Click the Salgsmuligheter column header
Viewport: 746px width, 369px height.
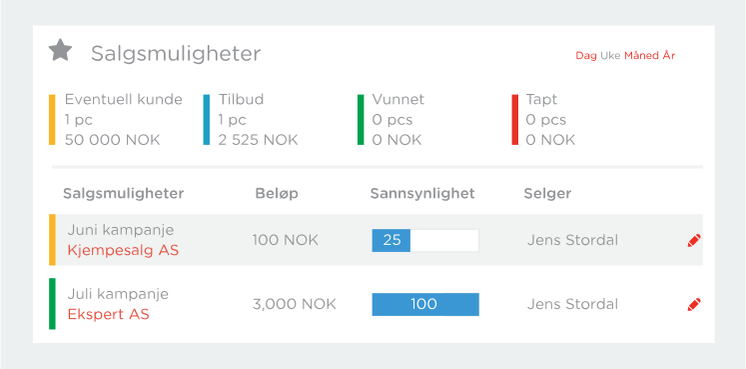click(x=123, y=194)
